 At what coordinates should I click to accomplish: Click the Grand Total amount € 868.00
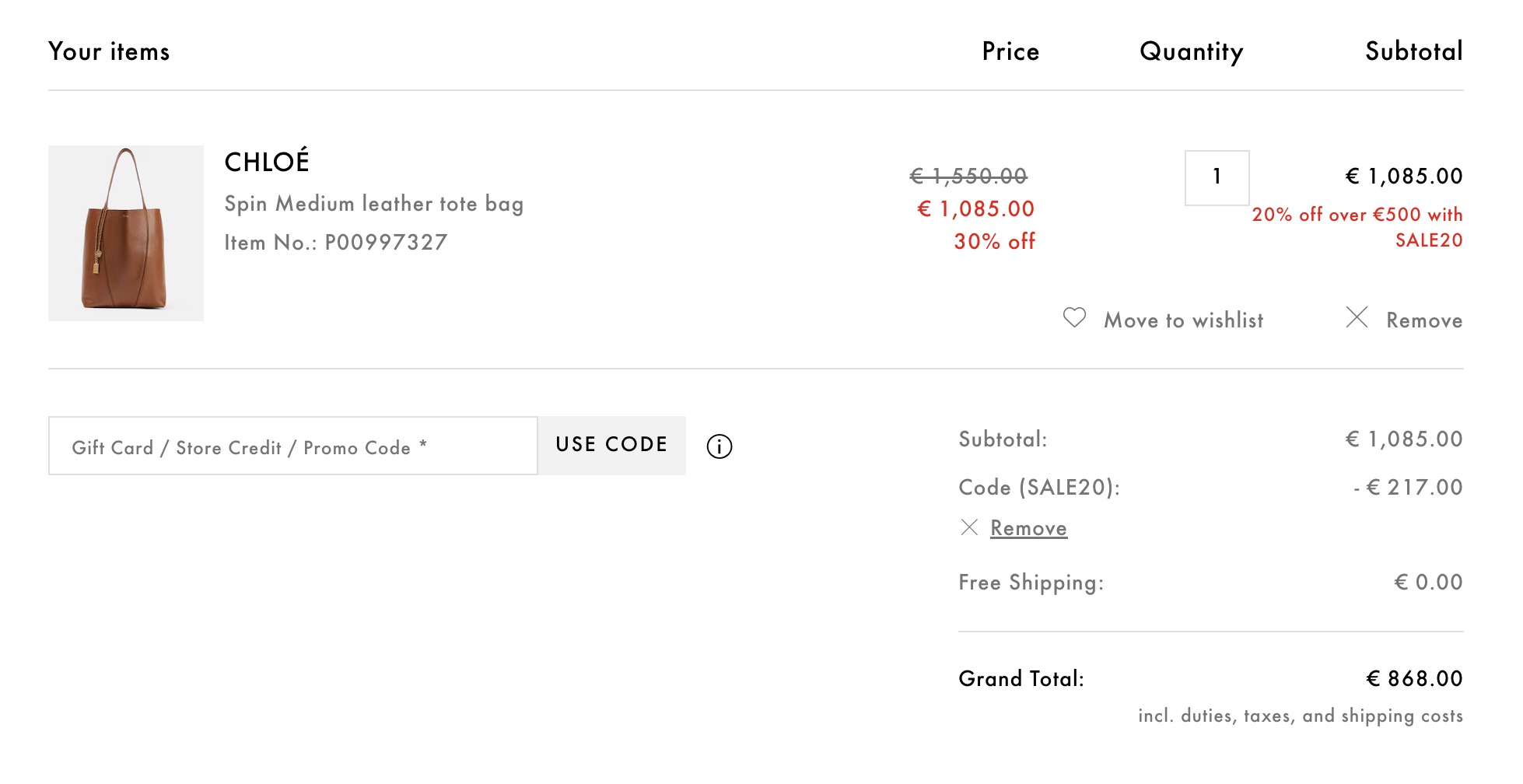[1414, 679]
